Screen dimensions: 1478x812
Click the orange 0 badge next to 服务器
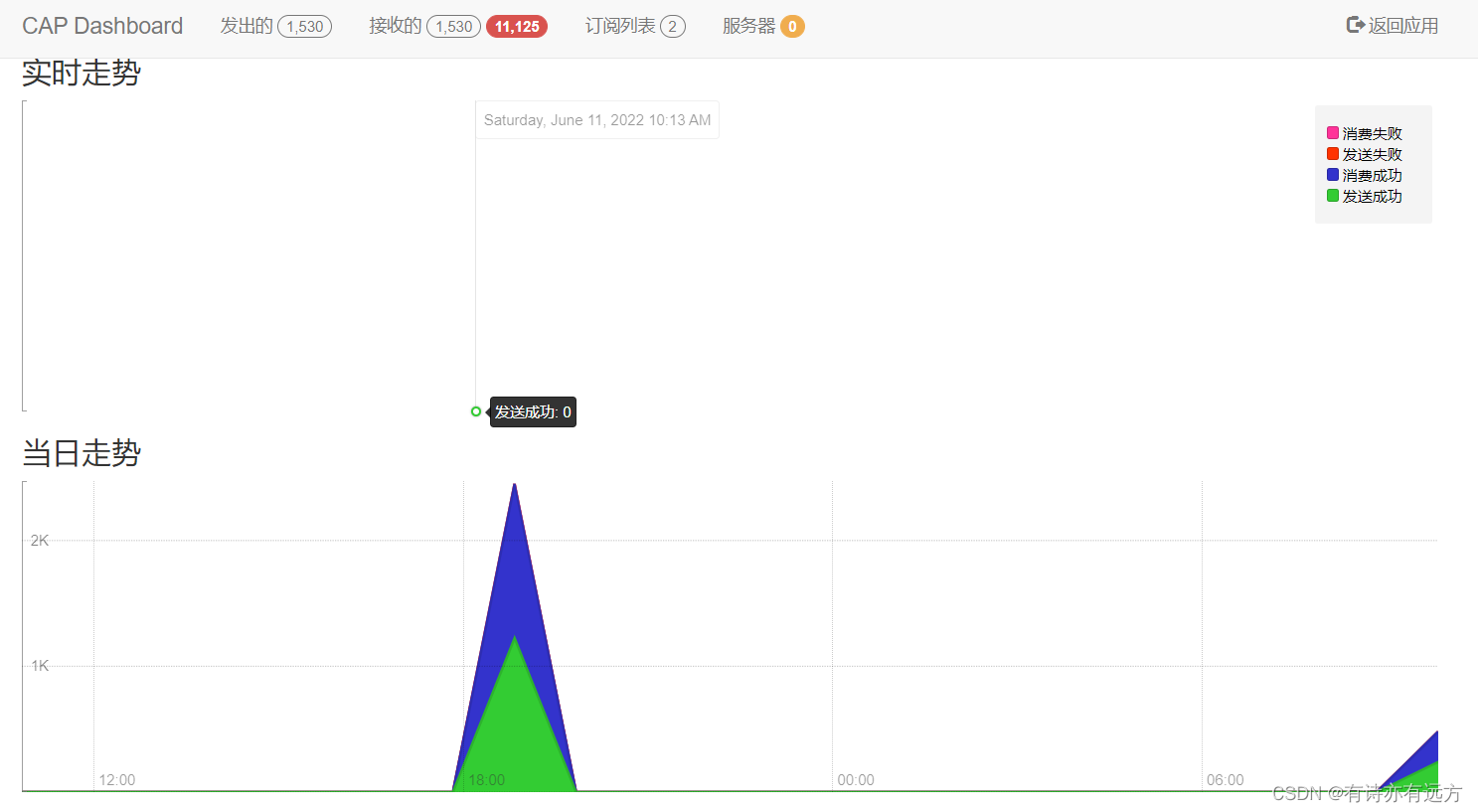[792, 27]
